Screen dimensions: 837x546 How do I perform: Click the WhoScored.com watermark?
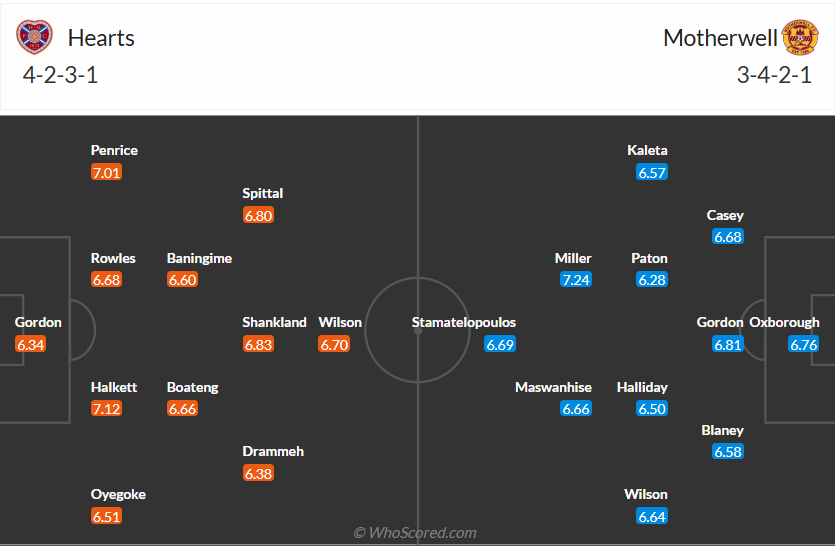click(x=415, y=533)
